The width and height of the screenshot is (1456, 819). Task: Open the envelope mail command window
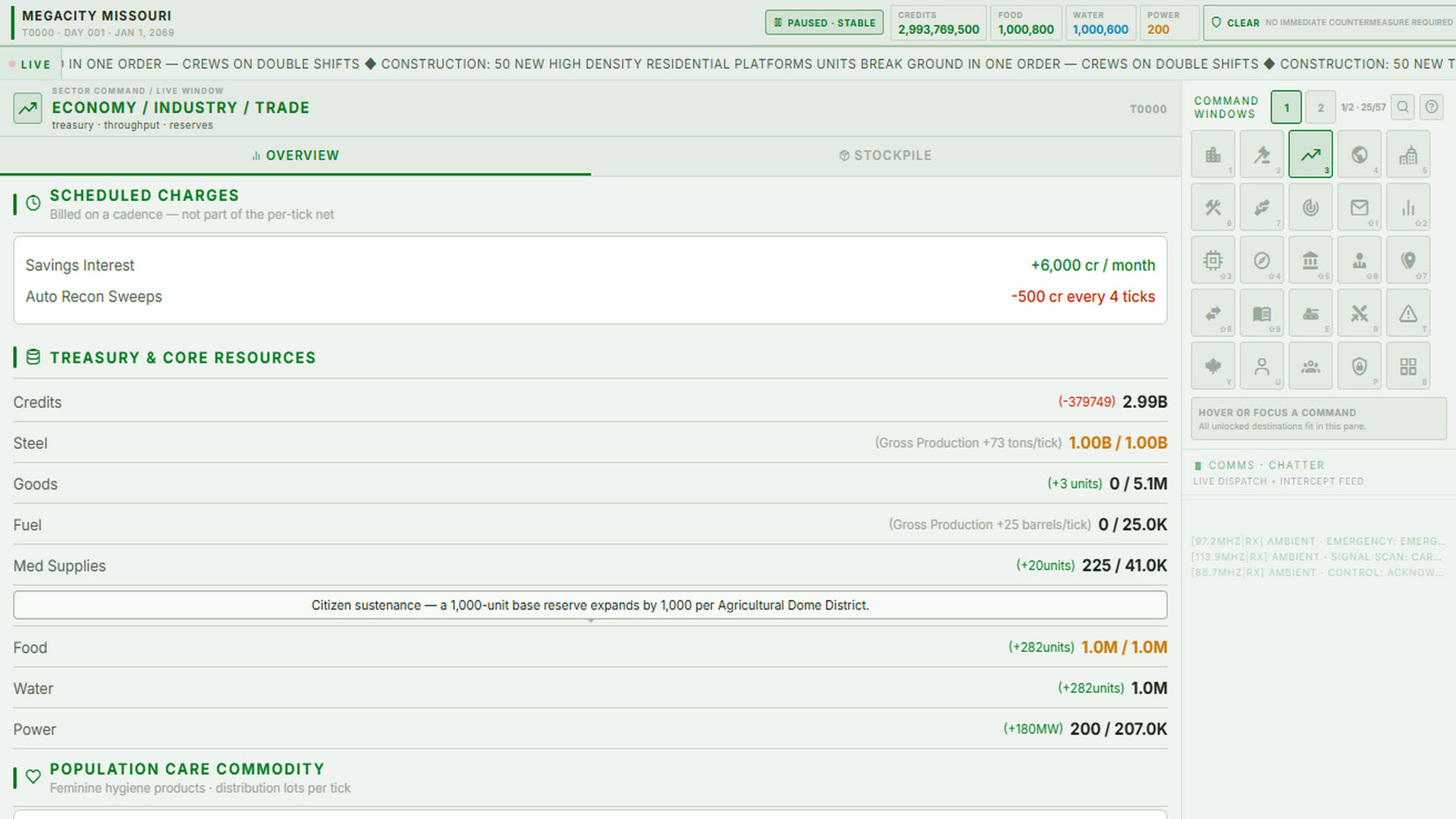coord(1359,207)
